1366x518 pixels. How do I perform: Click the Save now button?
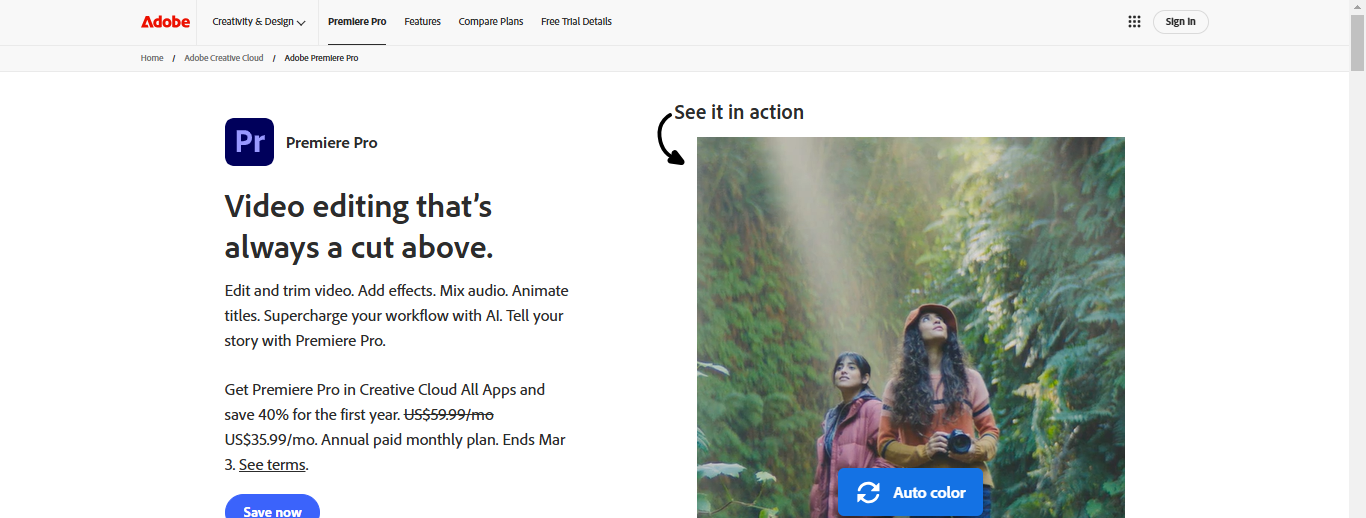point(272,507)
